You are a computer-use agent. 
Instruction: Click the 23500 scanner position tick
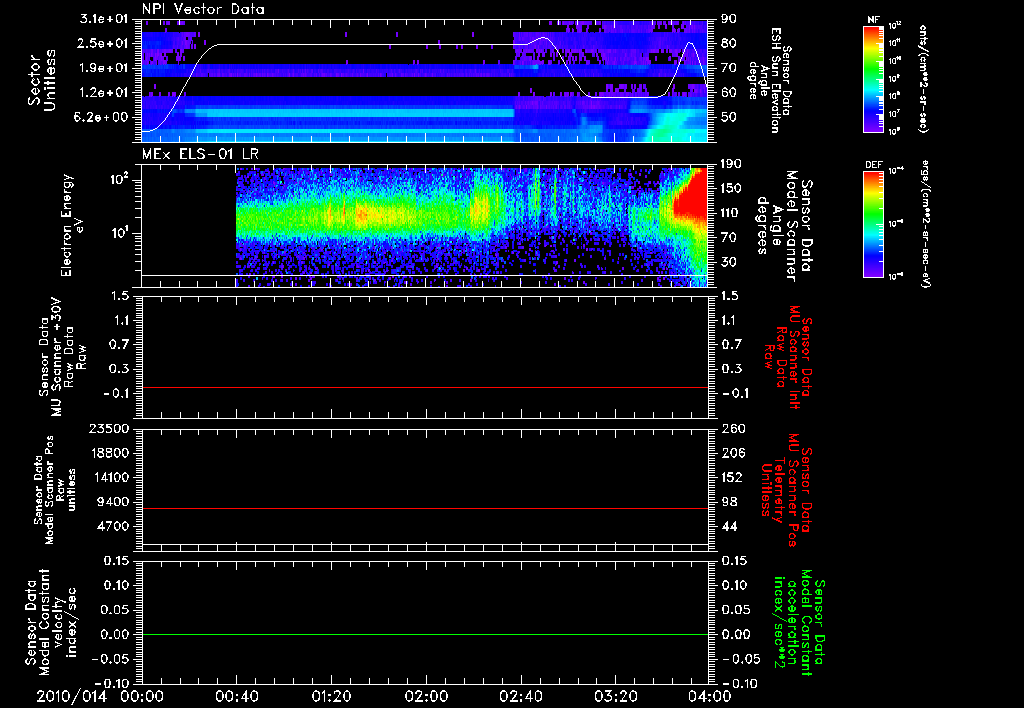(x=111, y=429)
